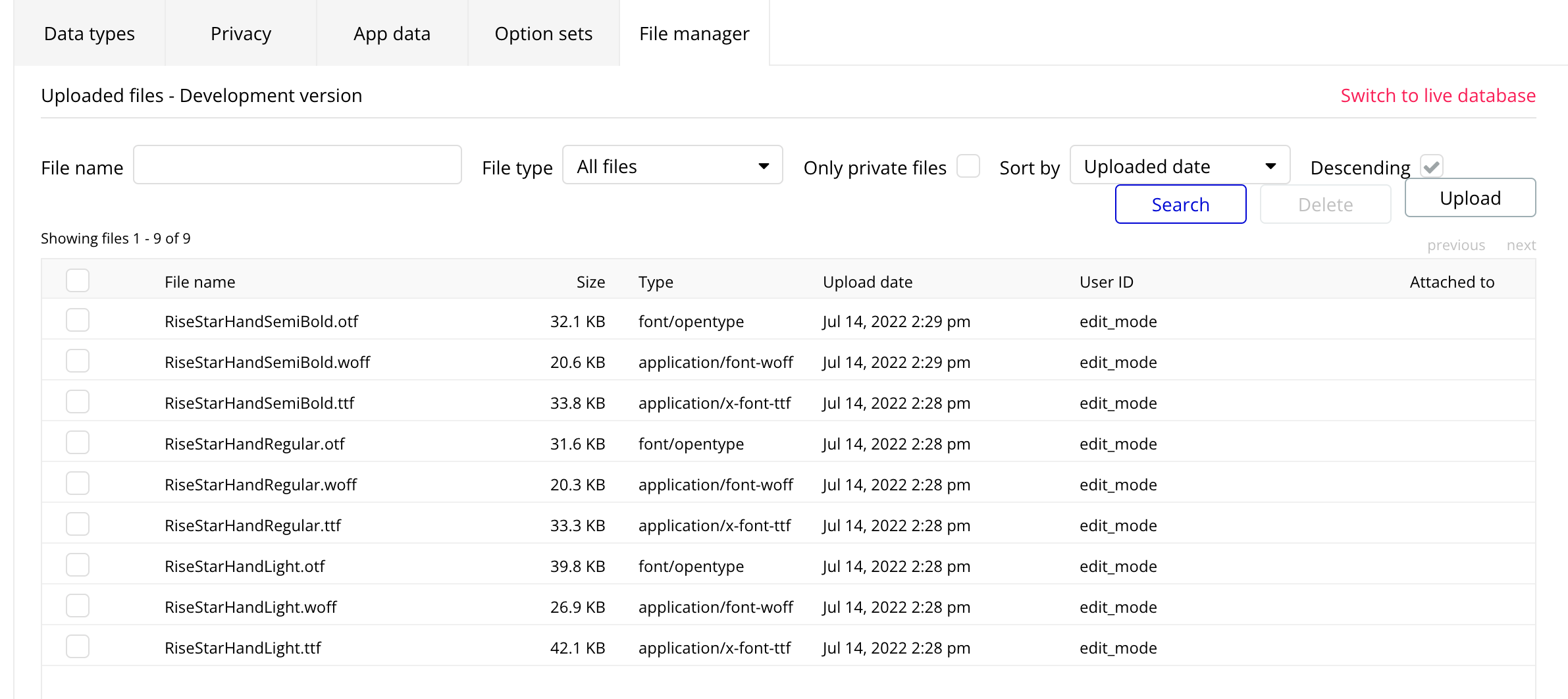Screen dimensions: 1568x699
Task: Click the next page link
Action: tap(1521, 246)
